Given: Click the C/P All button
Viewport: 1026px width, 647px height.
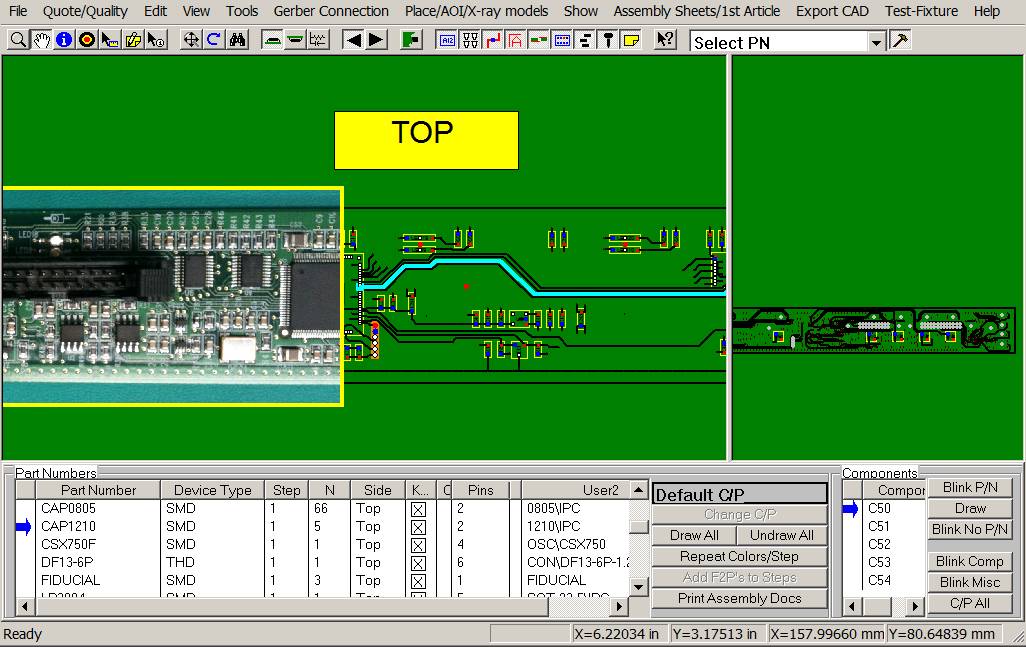Looking at the screenshot, I should coord(970,603).
